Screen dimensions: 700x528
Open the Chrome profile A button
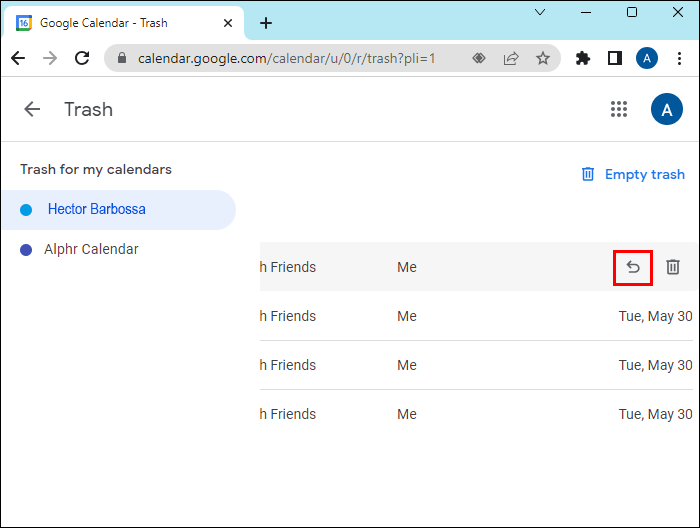tap(647, 58)
